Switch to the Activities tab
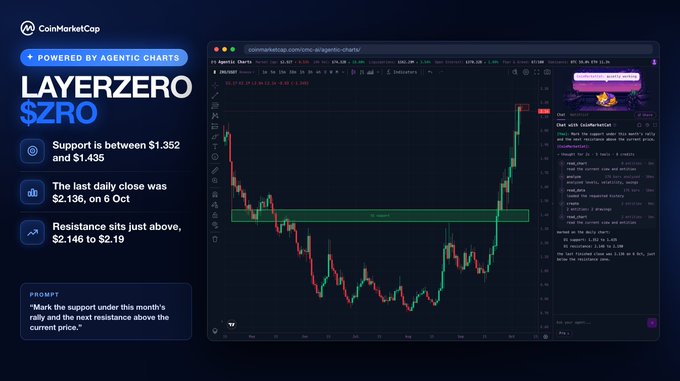 [579, 115]
